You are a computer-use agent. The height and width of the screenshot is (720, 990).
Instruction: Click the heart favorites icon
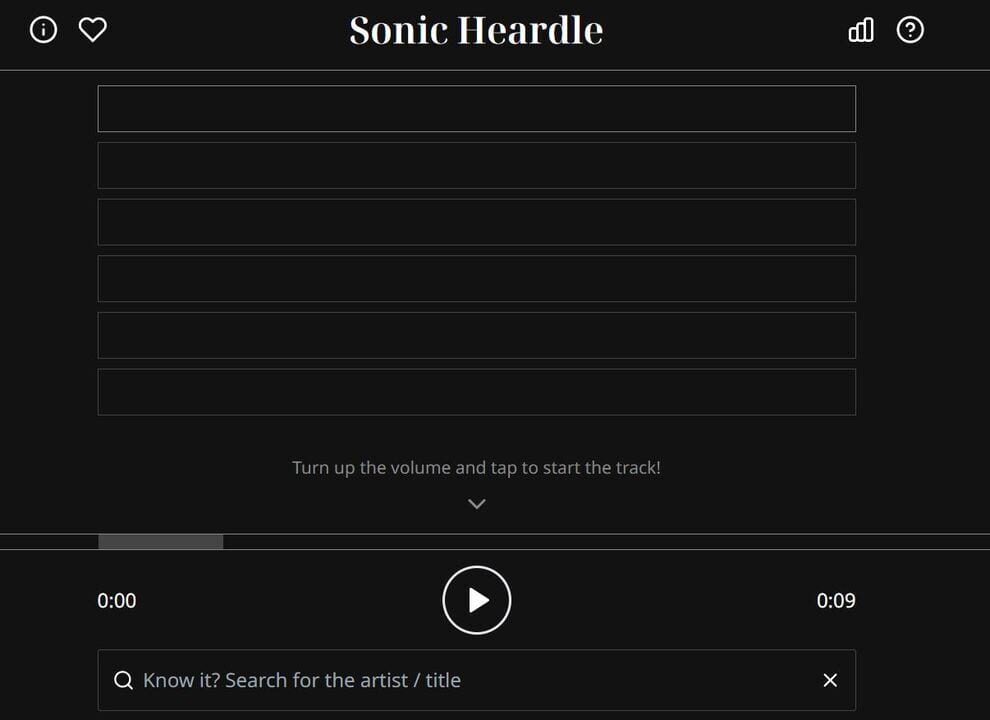pos(93,30)
